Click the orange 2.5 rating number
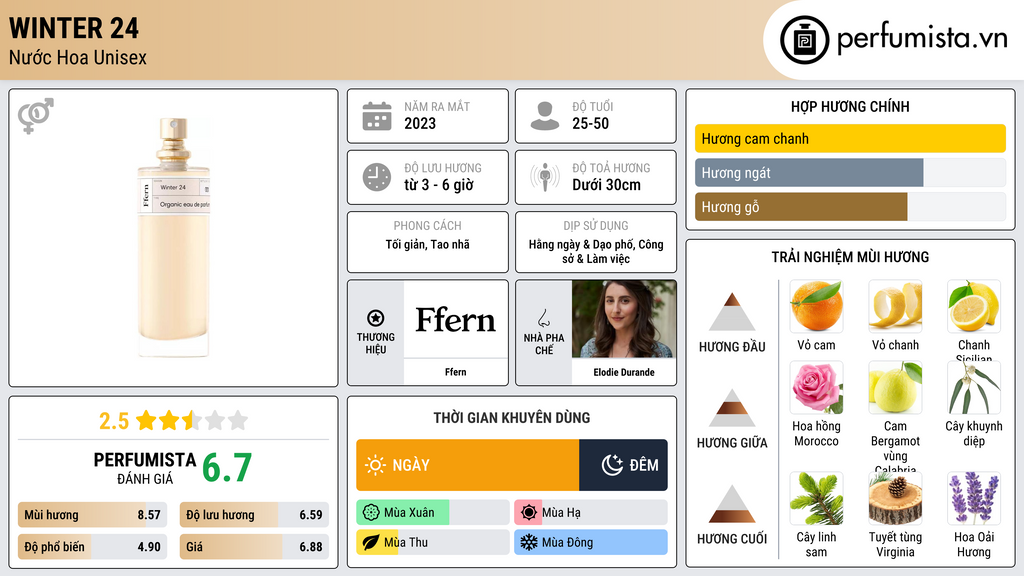This screenshot has height=576, width=1024. tap(114, 421)
